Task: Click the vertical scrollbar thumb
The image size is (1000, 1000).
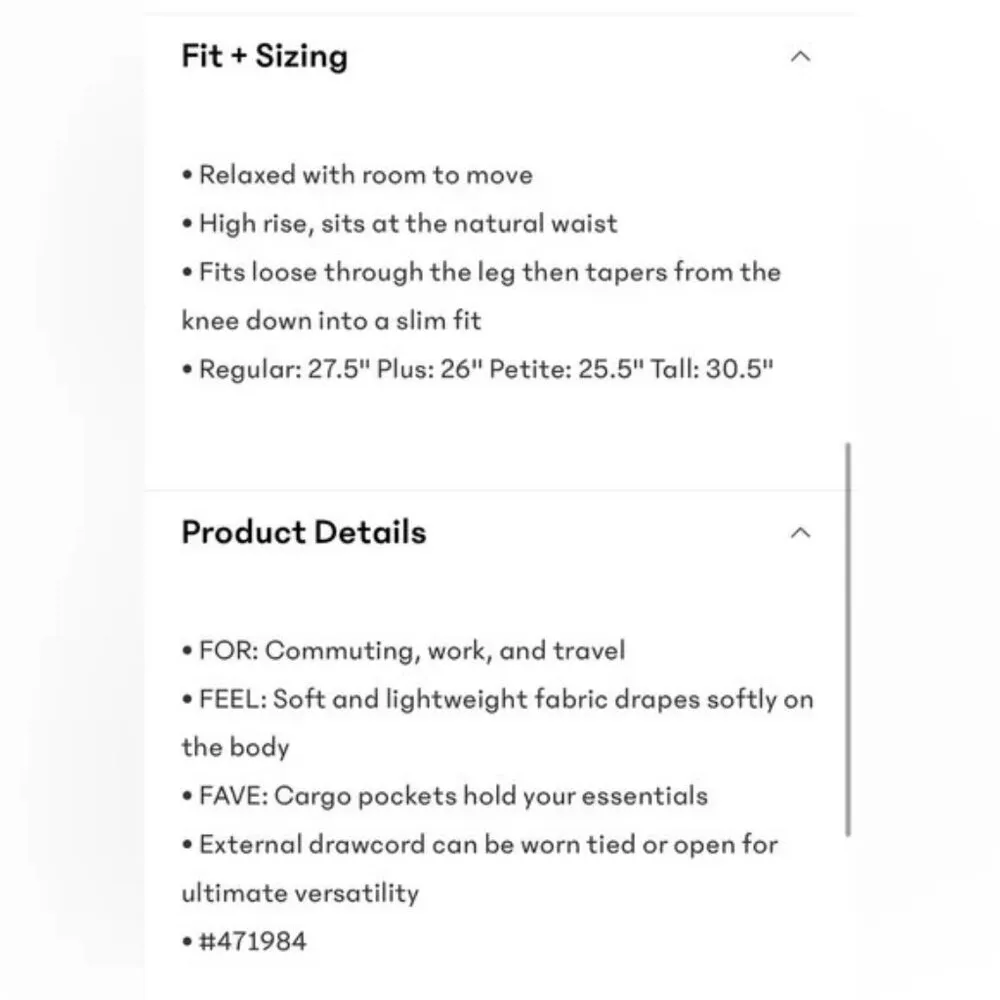Action: [x=849, y=640]
